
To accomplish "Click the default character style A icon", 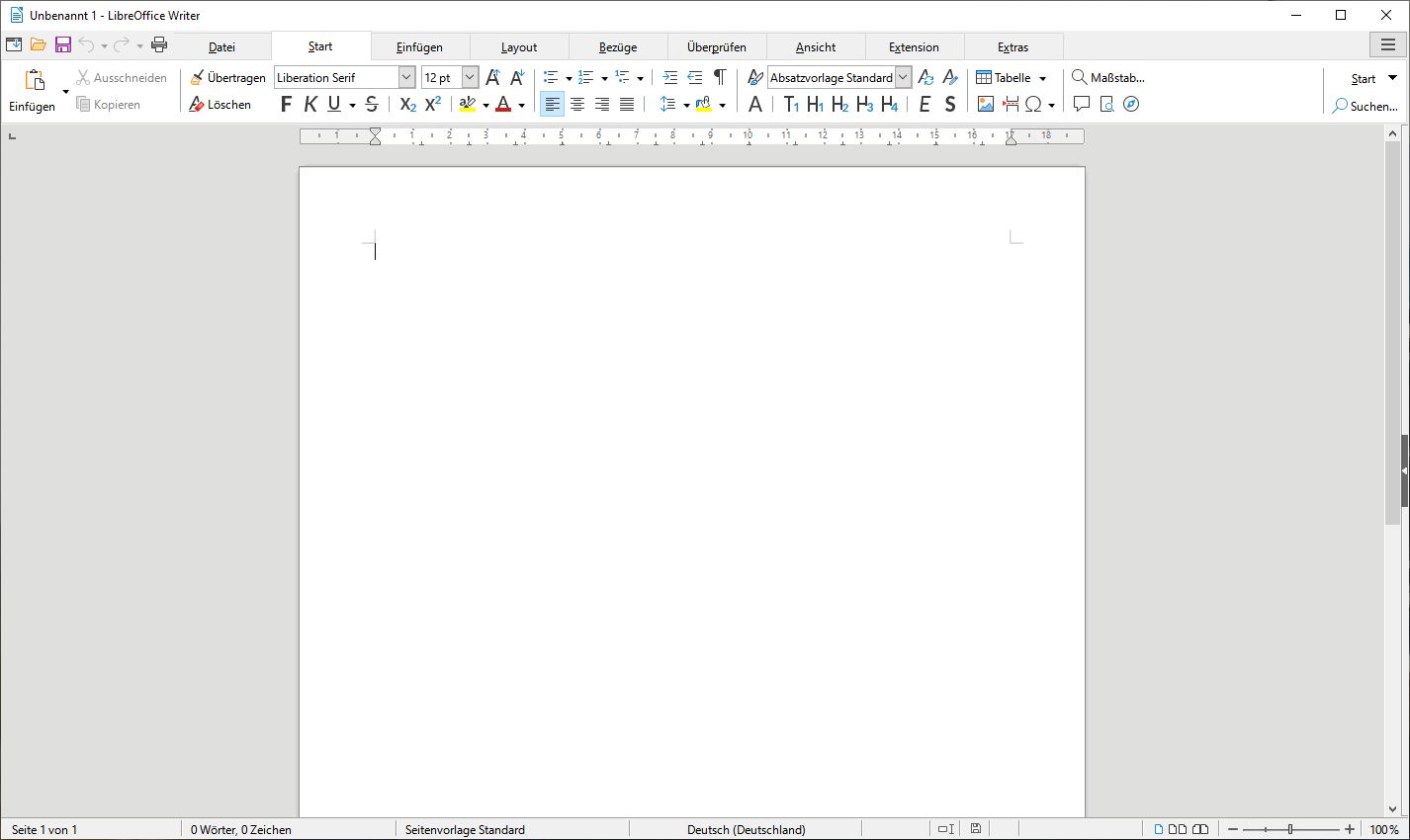I will pyautogui.click(x=755, y=104).
